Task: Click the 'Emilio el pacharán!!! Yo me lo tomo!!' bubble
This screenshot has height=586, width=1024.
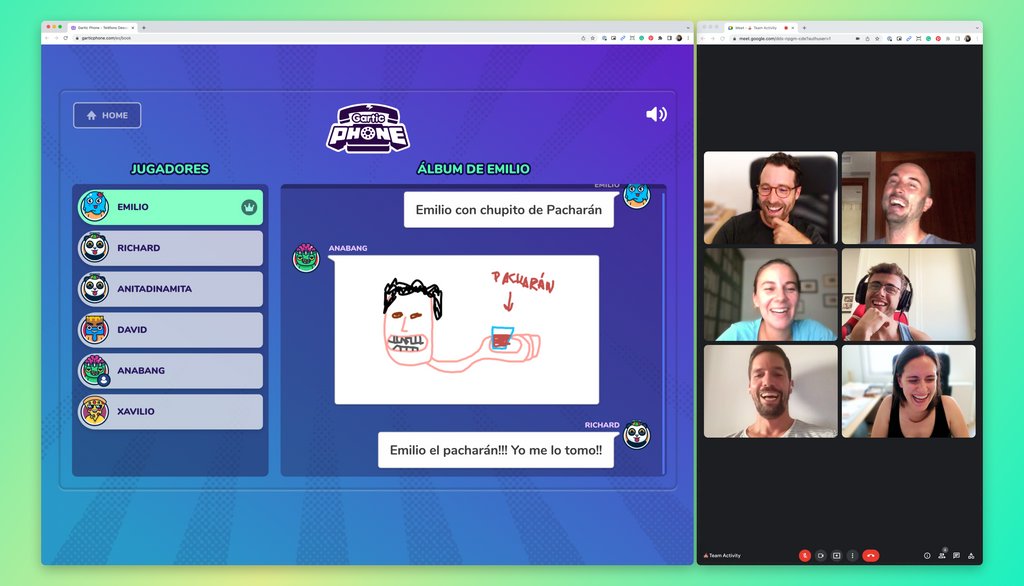Action: click(496, 450)
